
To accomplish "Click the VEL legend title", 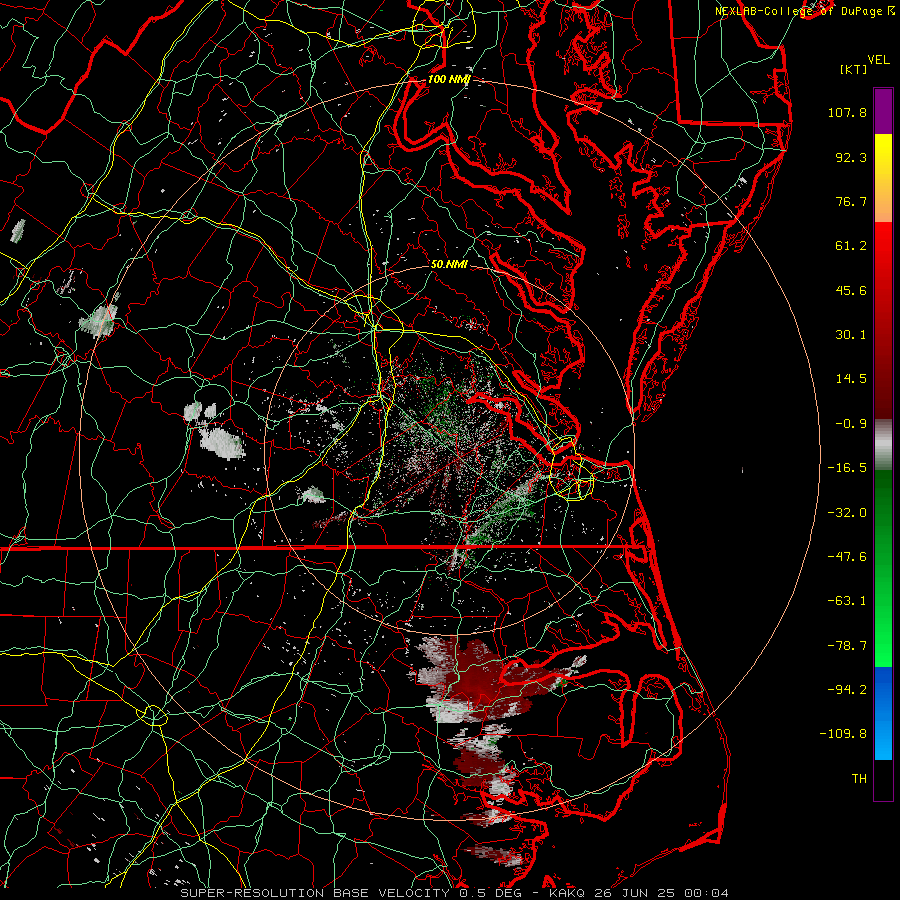I will [878, 60].
